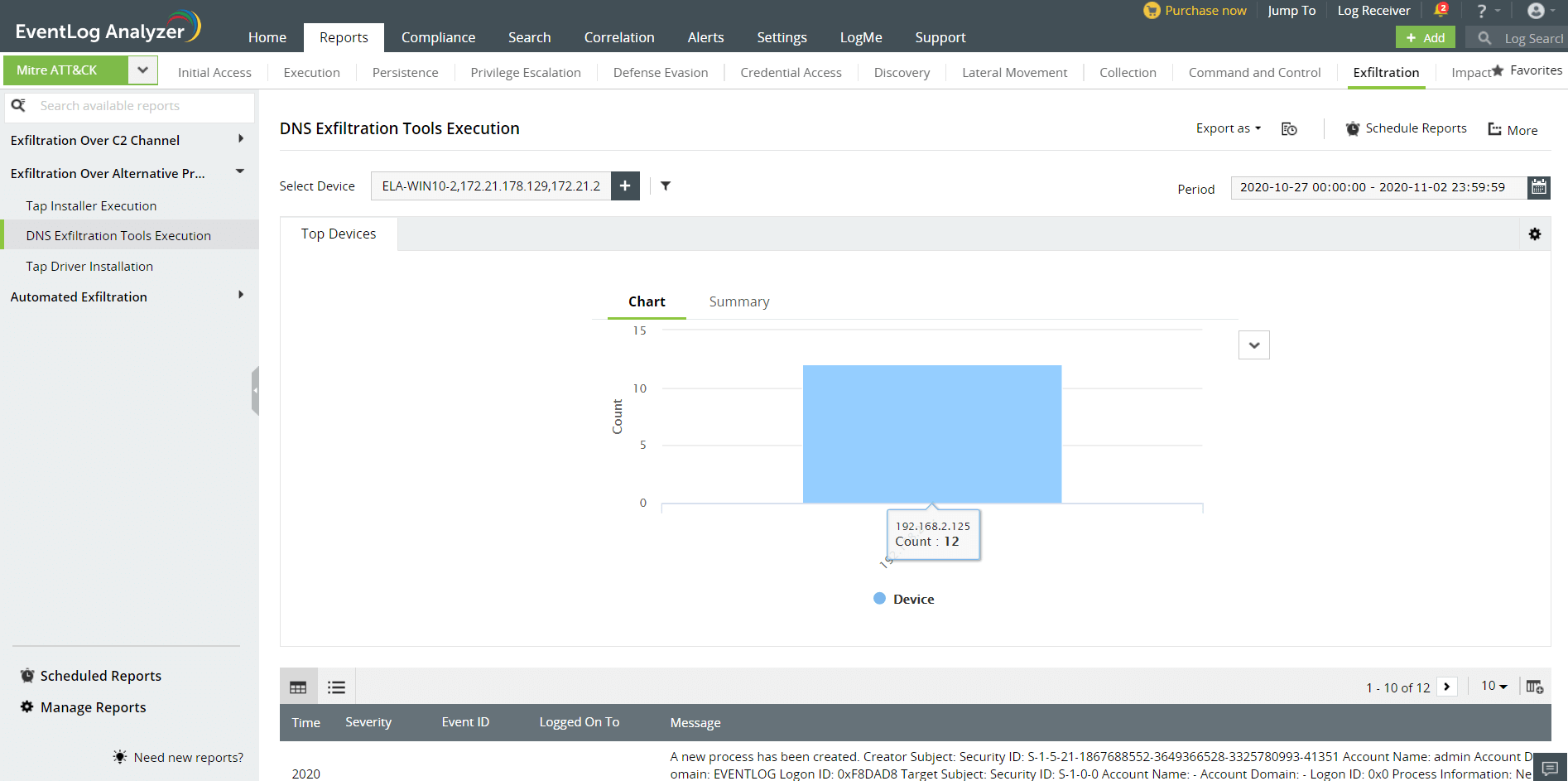This screenshot has width=1568, height=781.
Task: Open the Mitre ATT&CK dropdown arrow
Action: 142,70
